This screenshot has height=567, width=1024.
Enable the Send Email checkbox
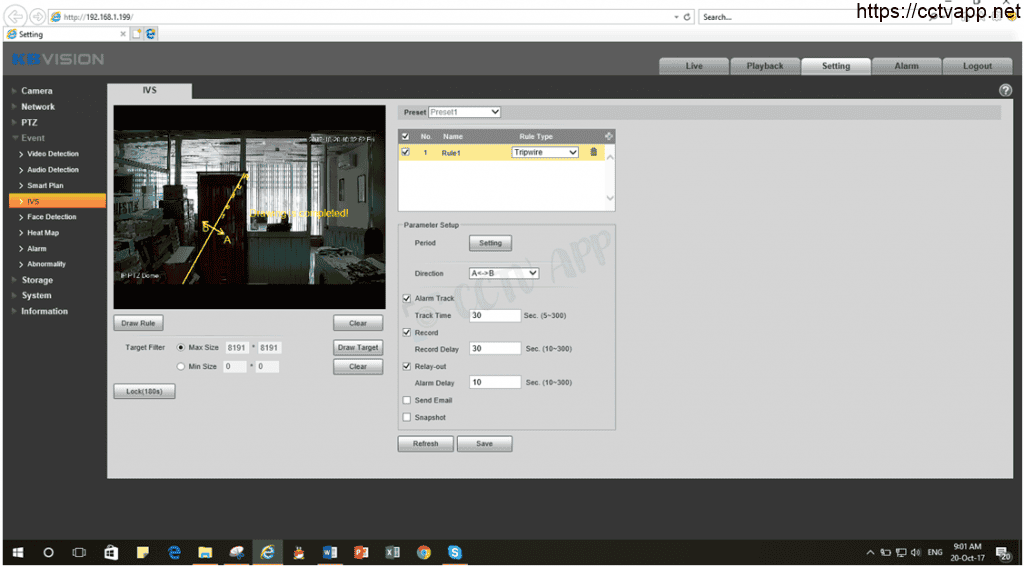[x=406, y=400]
